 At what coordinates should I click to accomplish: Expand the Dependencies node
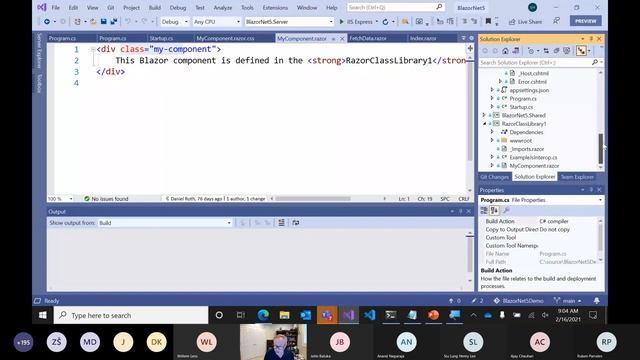pos(492,132)
